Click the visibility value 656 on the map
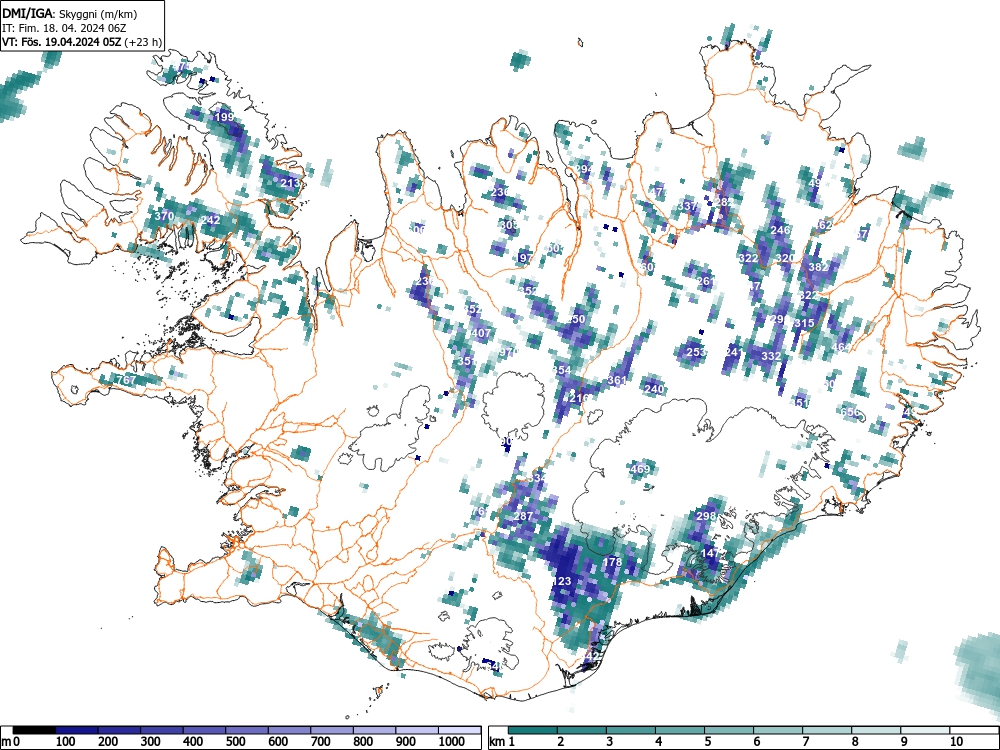The height and width of the screenshot is (750, 1000). [849, 412]
